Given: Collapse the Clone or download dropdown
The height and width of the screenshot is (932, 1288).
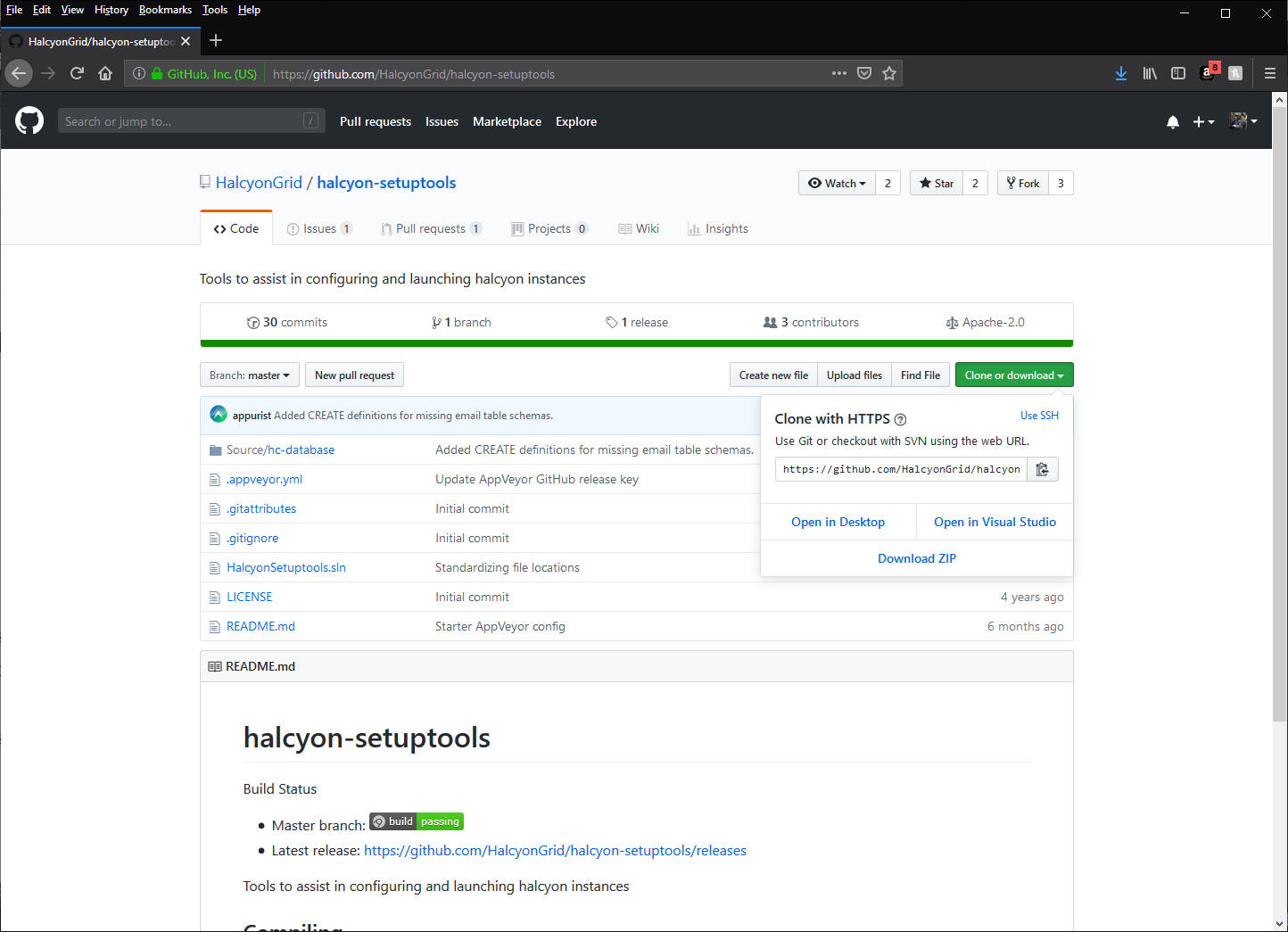Looking at the screenshot, I should (x=1014, y=375).
